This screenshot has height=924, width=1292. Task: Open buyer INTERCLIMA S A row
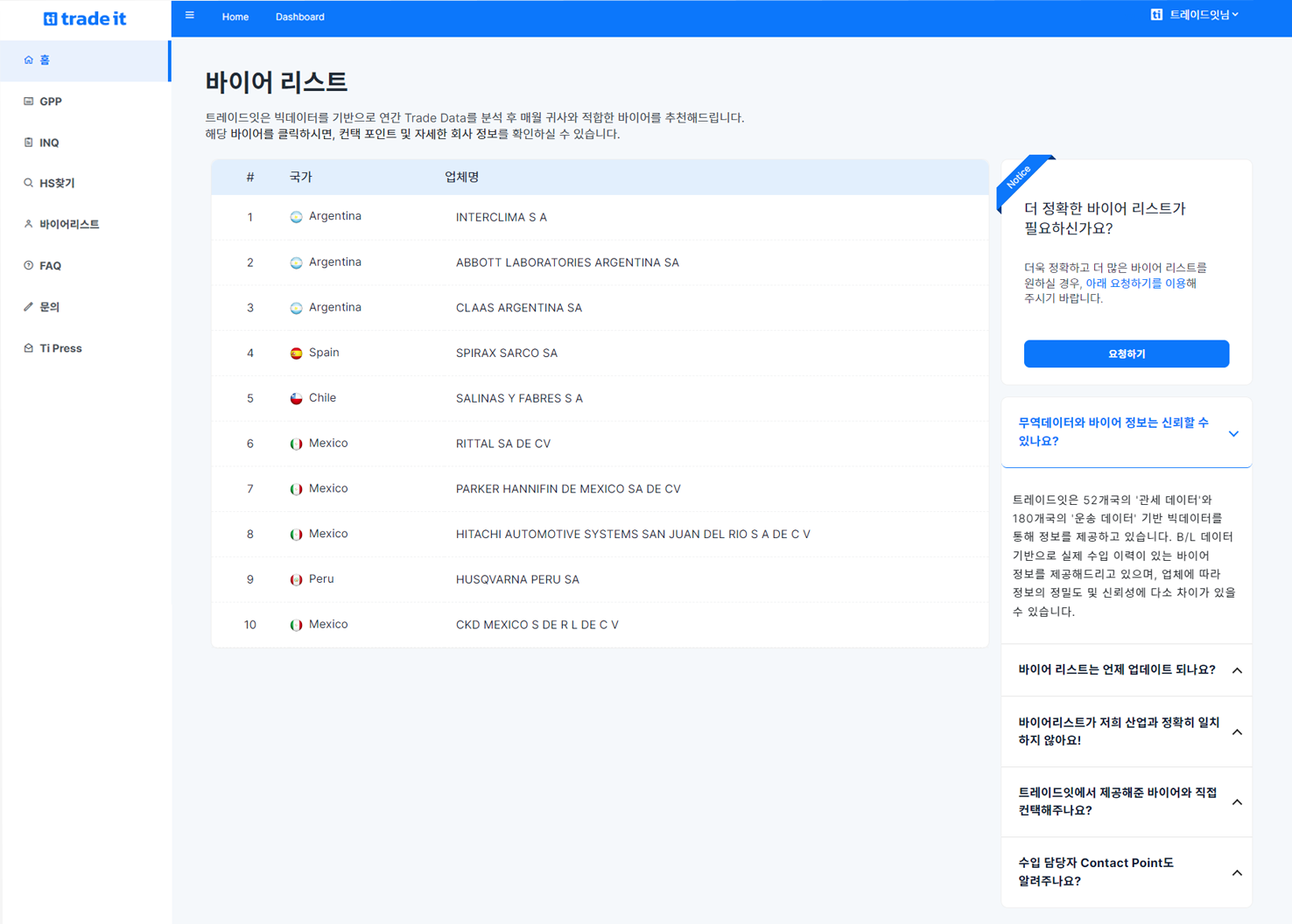point(502,218)
